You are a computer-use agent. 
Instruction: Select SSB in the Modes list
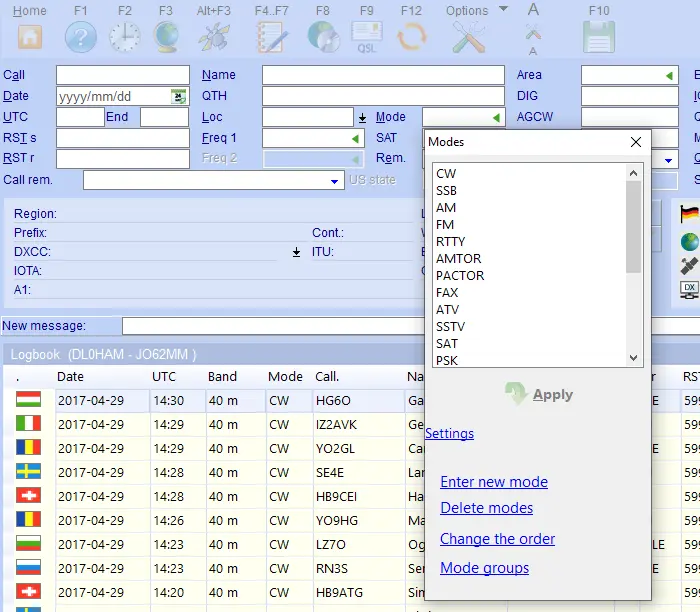click(x=446, y=191)
